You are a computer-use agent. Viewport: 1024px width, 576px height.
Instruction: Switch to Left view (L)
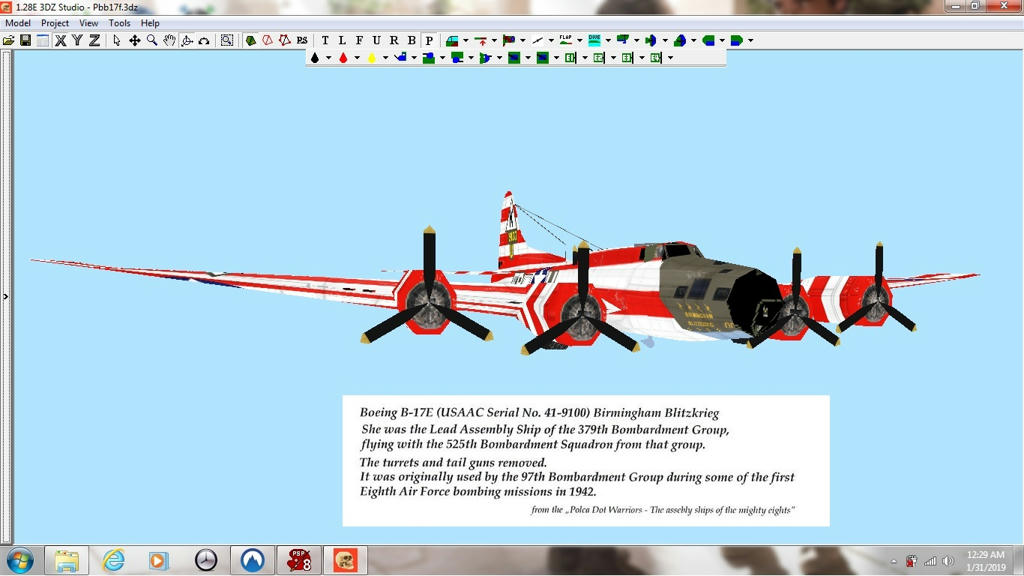point(342,40)
